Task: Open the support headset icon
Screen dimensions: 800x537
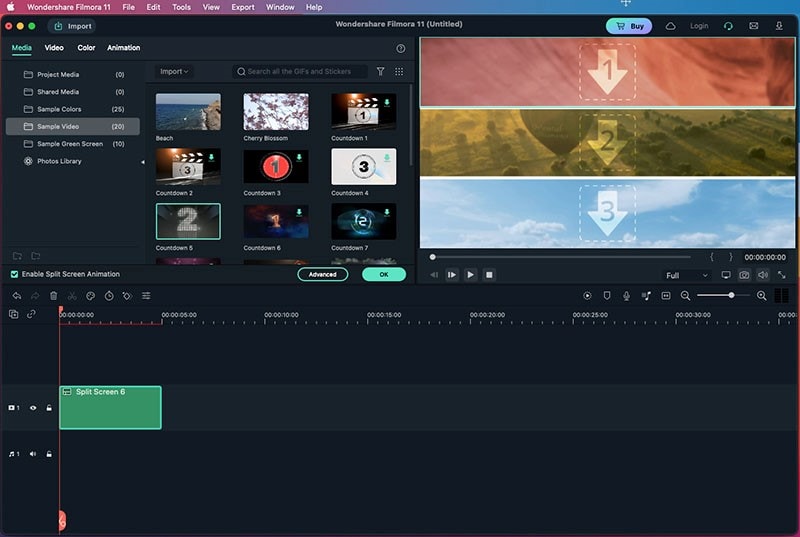Action: tap(728, 26)
